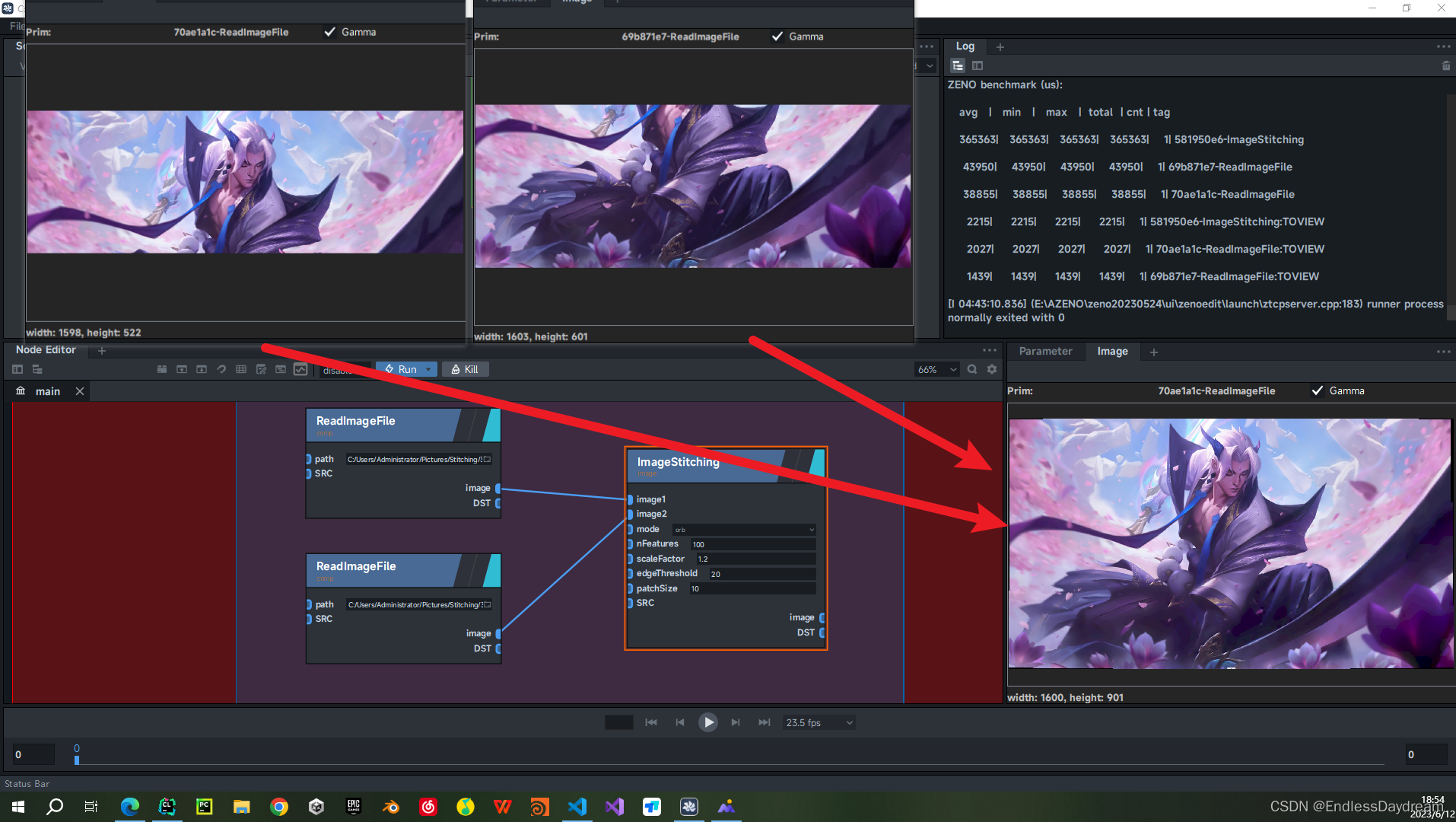The width and height of the screenshot is (1456, 822).
Task: Select the main subgraph tab
Action: (47, 391)
